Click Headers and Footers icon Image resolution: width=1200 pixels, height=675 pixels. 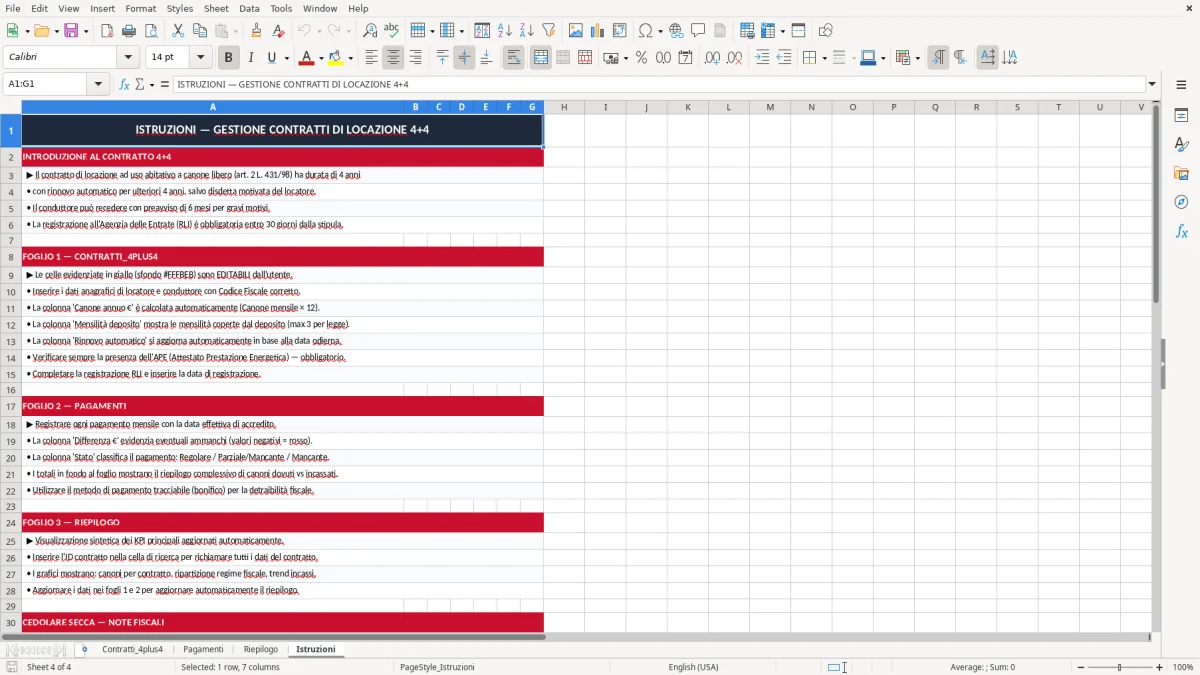click(720, 31)
